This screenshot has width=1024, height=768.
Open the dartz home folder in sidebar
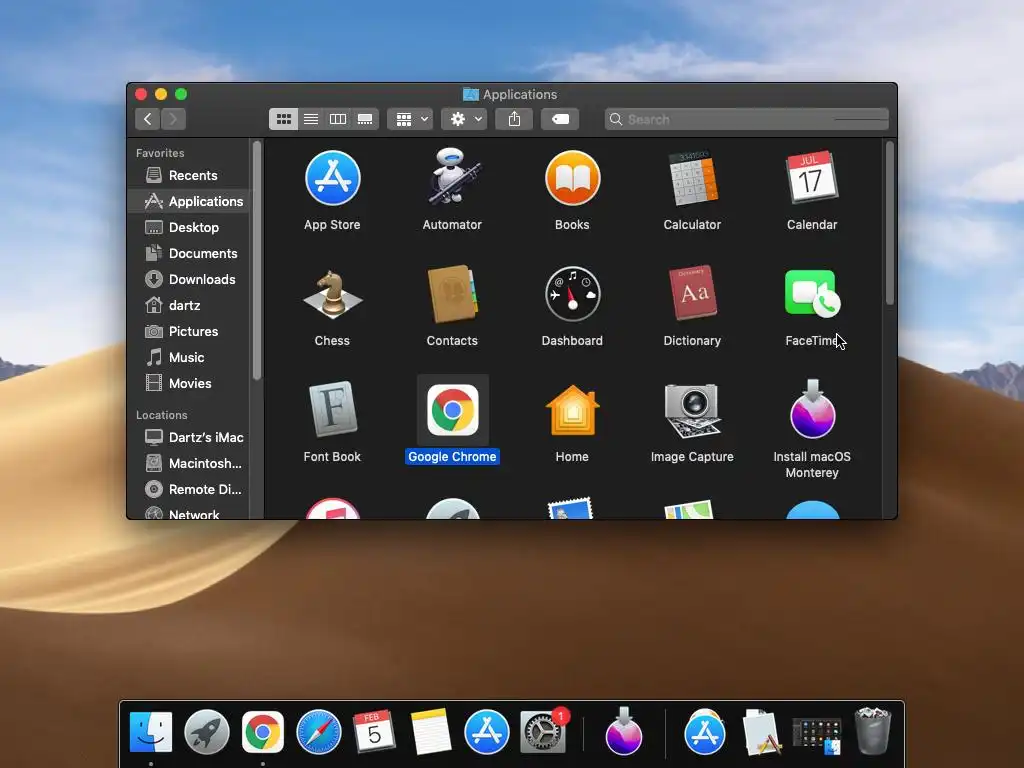pyautogui.click(x=189, y=306)
